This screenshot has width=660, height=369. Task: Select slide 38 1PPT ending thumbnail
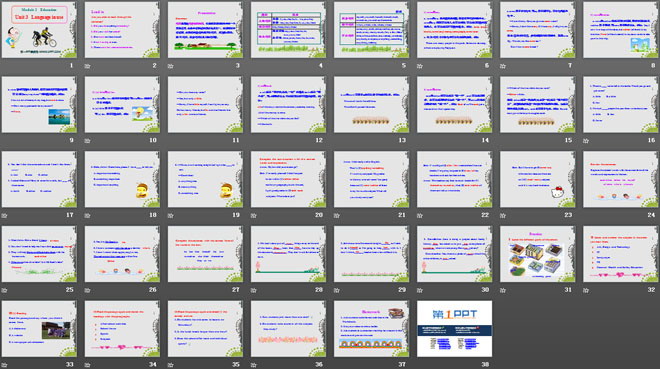[455, 329]
